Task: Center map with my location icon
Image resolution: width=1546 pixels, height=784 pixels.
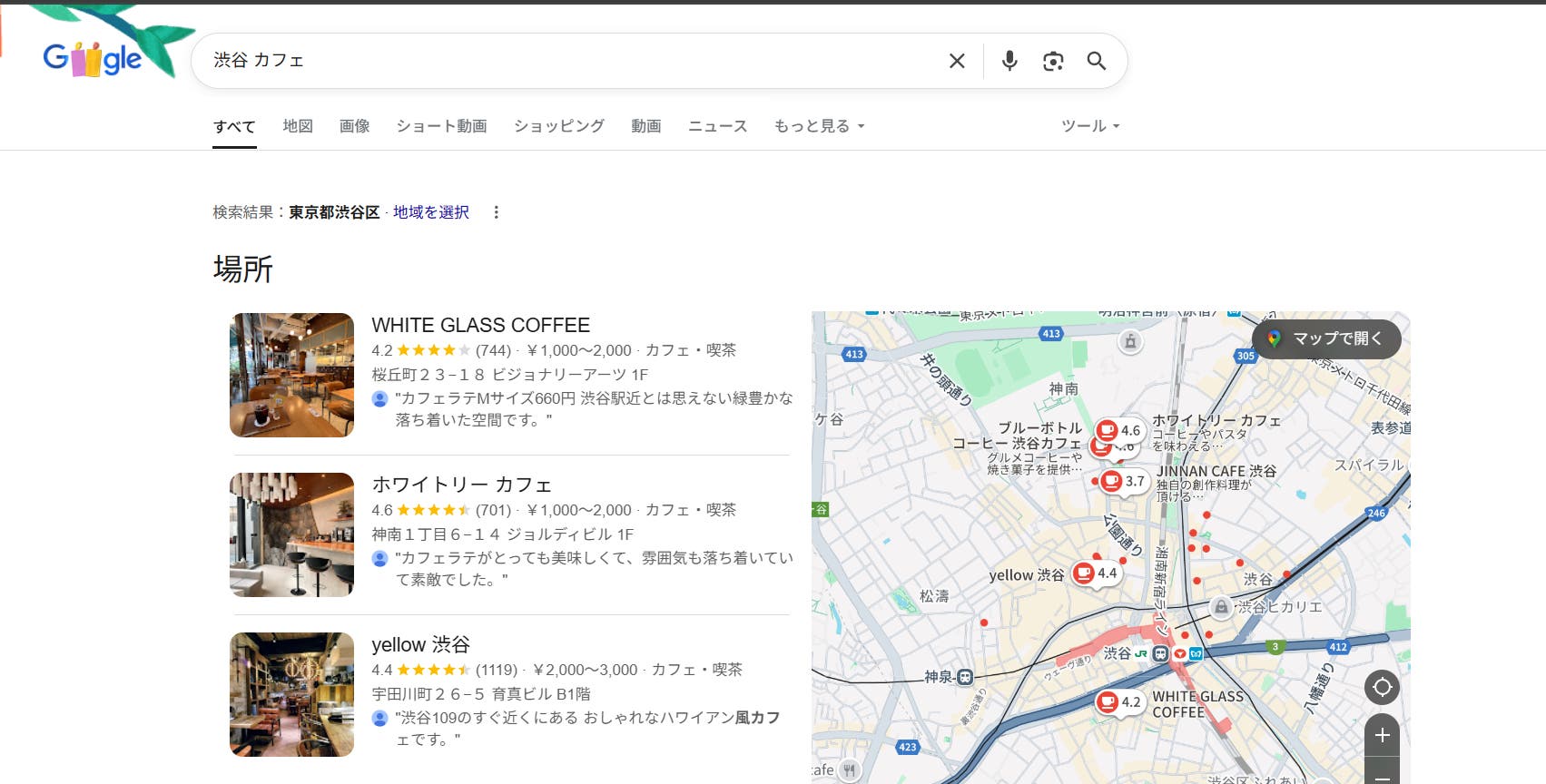Action: [1382, 687]
